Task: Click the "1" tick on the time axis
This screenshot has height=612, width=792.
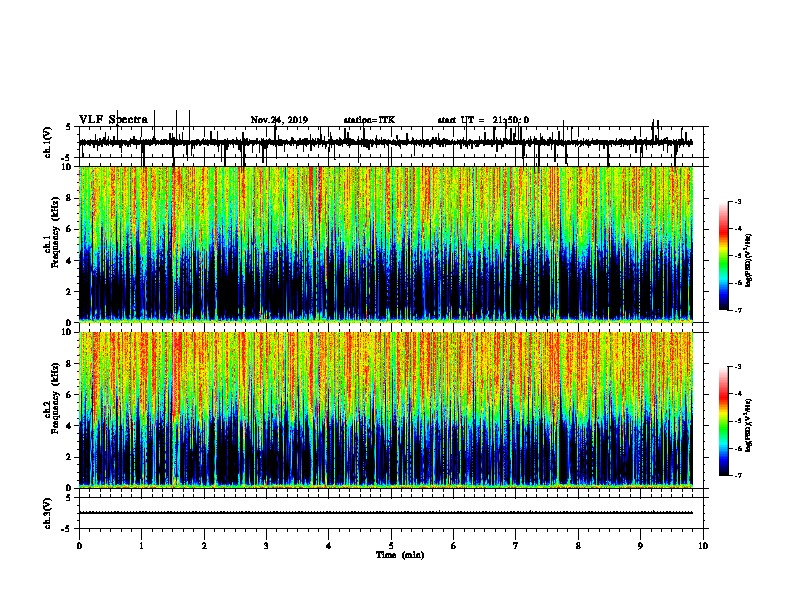Action: (141, 546)
